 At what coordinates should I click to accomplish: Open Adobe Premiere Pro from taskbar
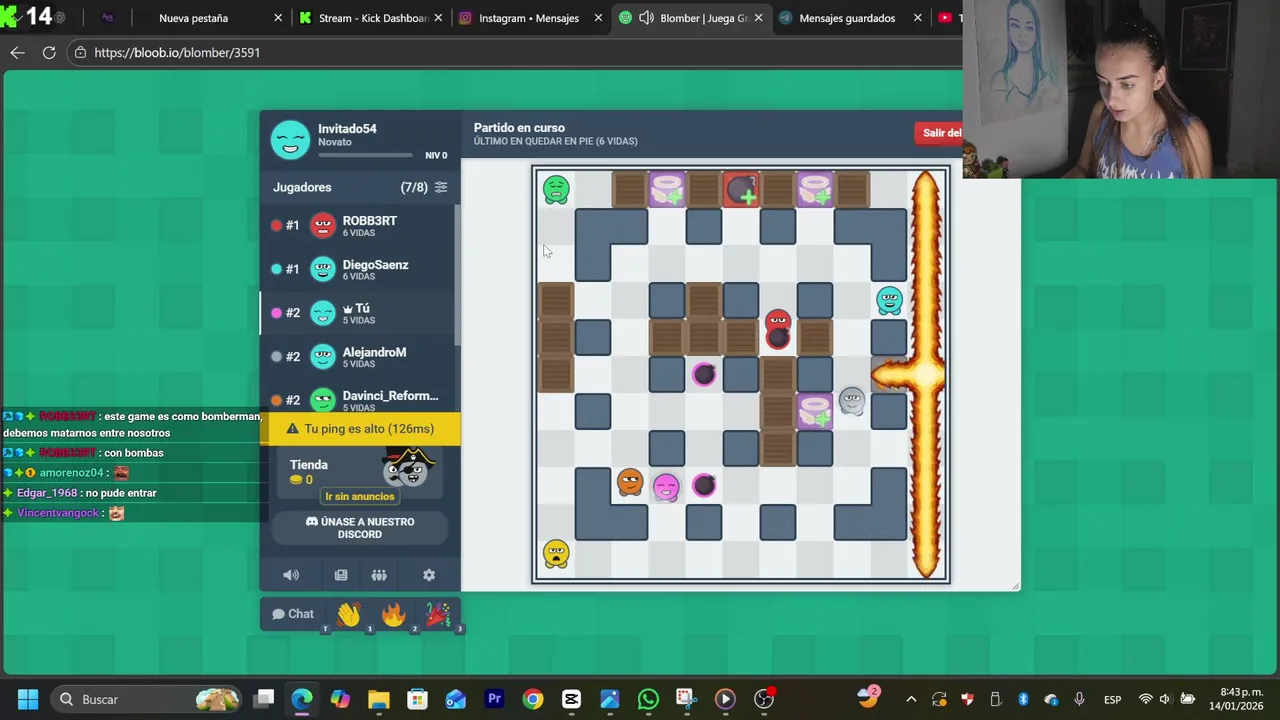coord(494,699)
